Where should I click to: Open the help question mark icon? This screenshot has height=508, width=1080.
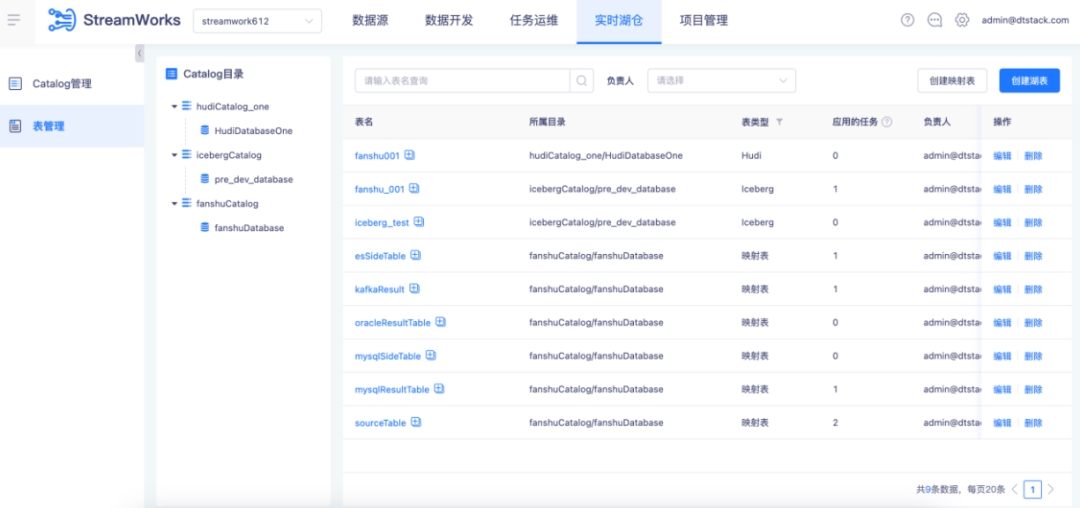908,20
